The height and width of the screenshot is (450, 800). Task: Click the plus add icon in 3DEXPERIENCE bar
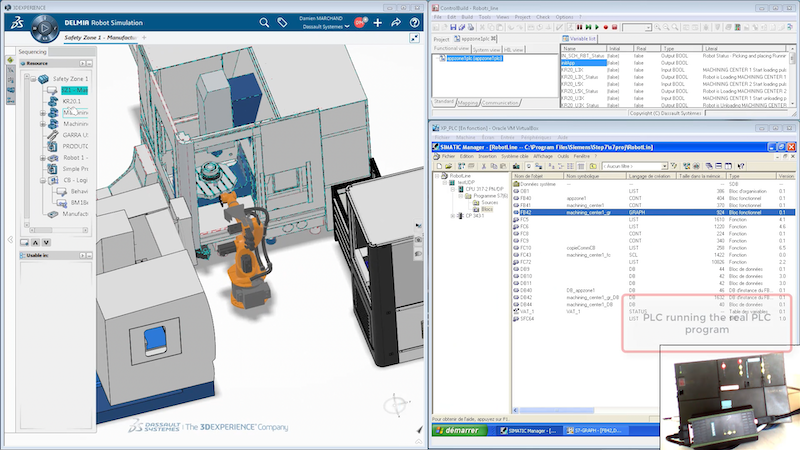coord(377,22)
